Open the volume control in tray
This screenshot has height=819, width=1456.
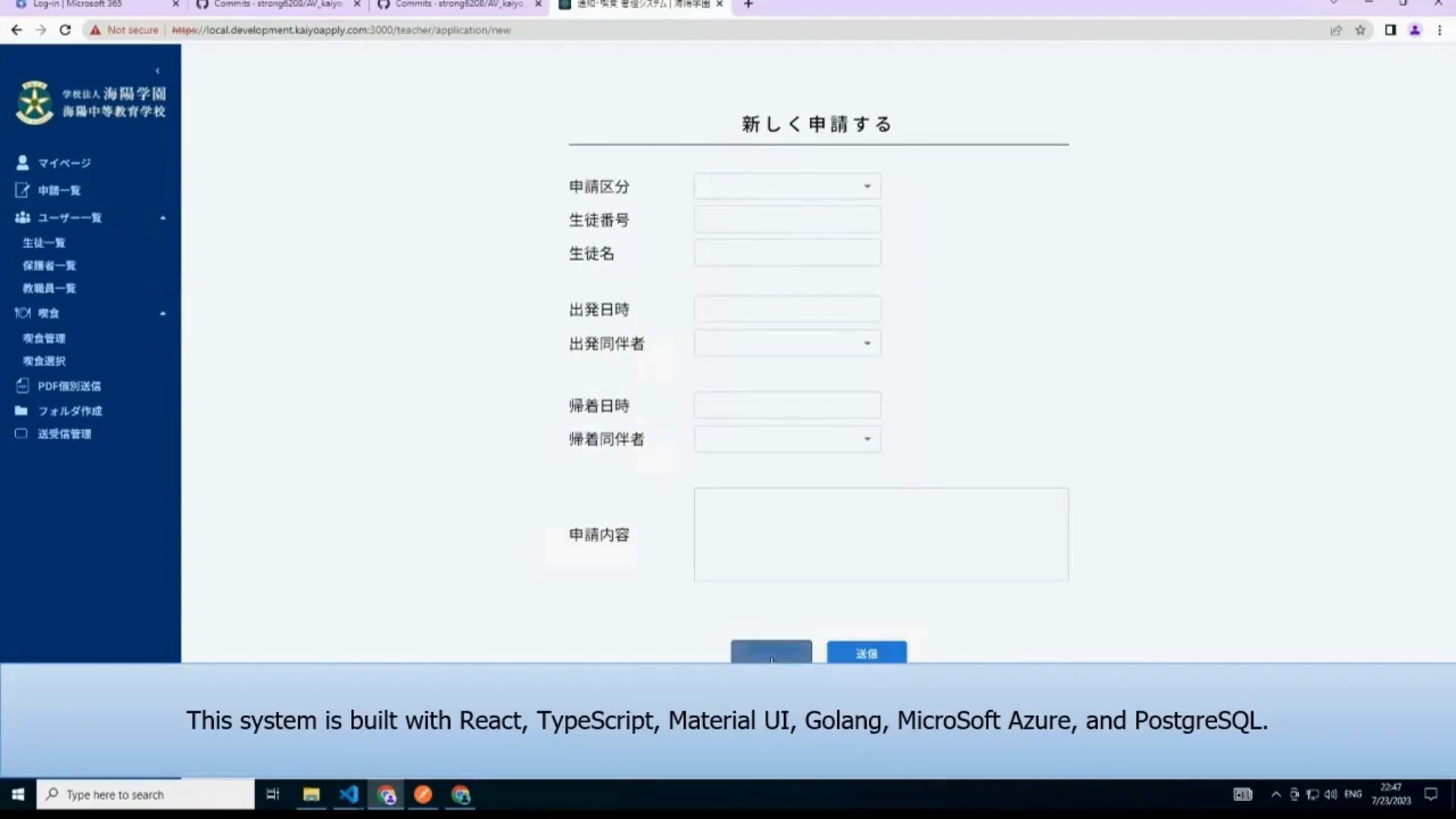pos(1331,795)
